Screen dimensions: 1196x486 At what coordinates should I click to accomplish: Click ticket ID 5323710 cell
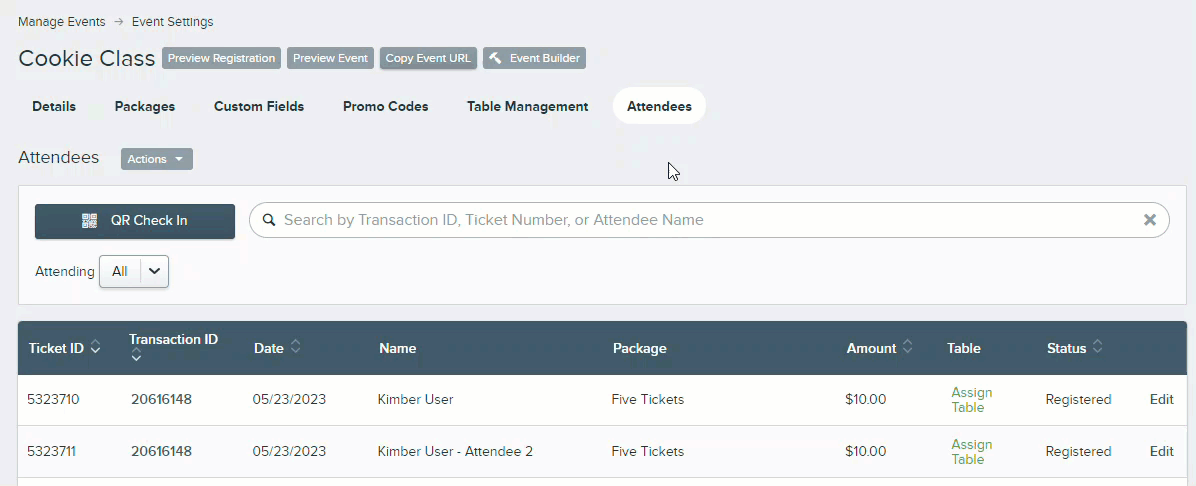pos(53,399)
